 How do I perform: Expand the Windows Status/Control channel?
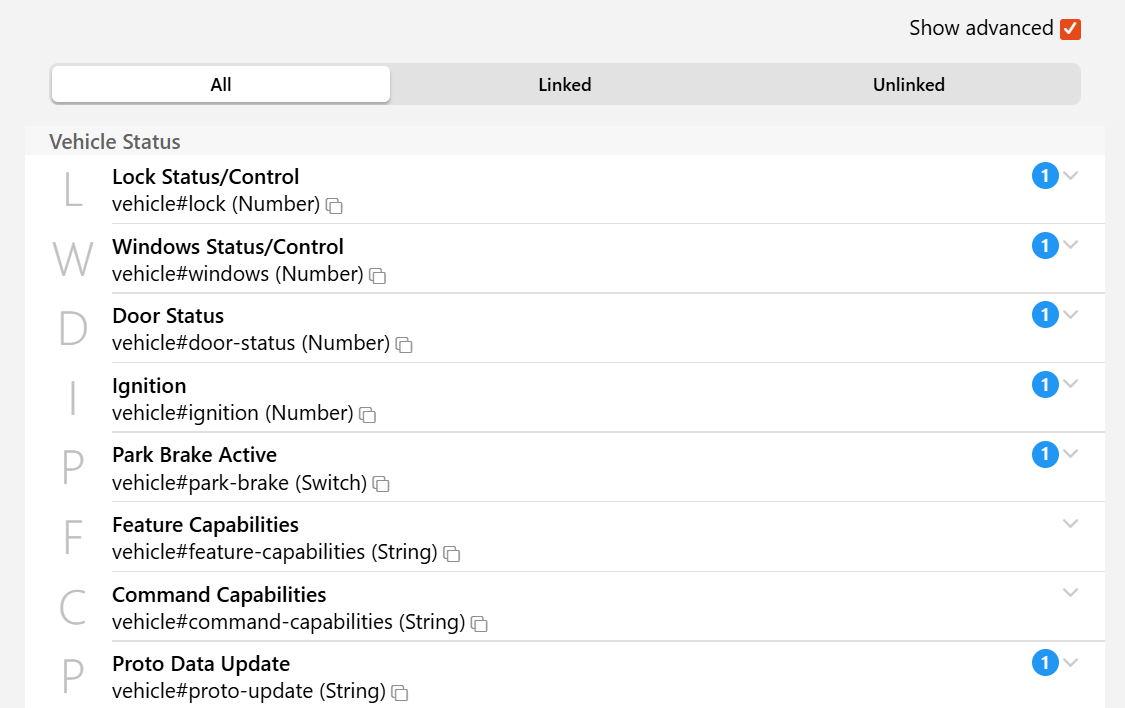click(x=1071, y=245)
